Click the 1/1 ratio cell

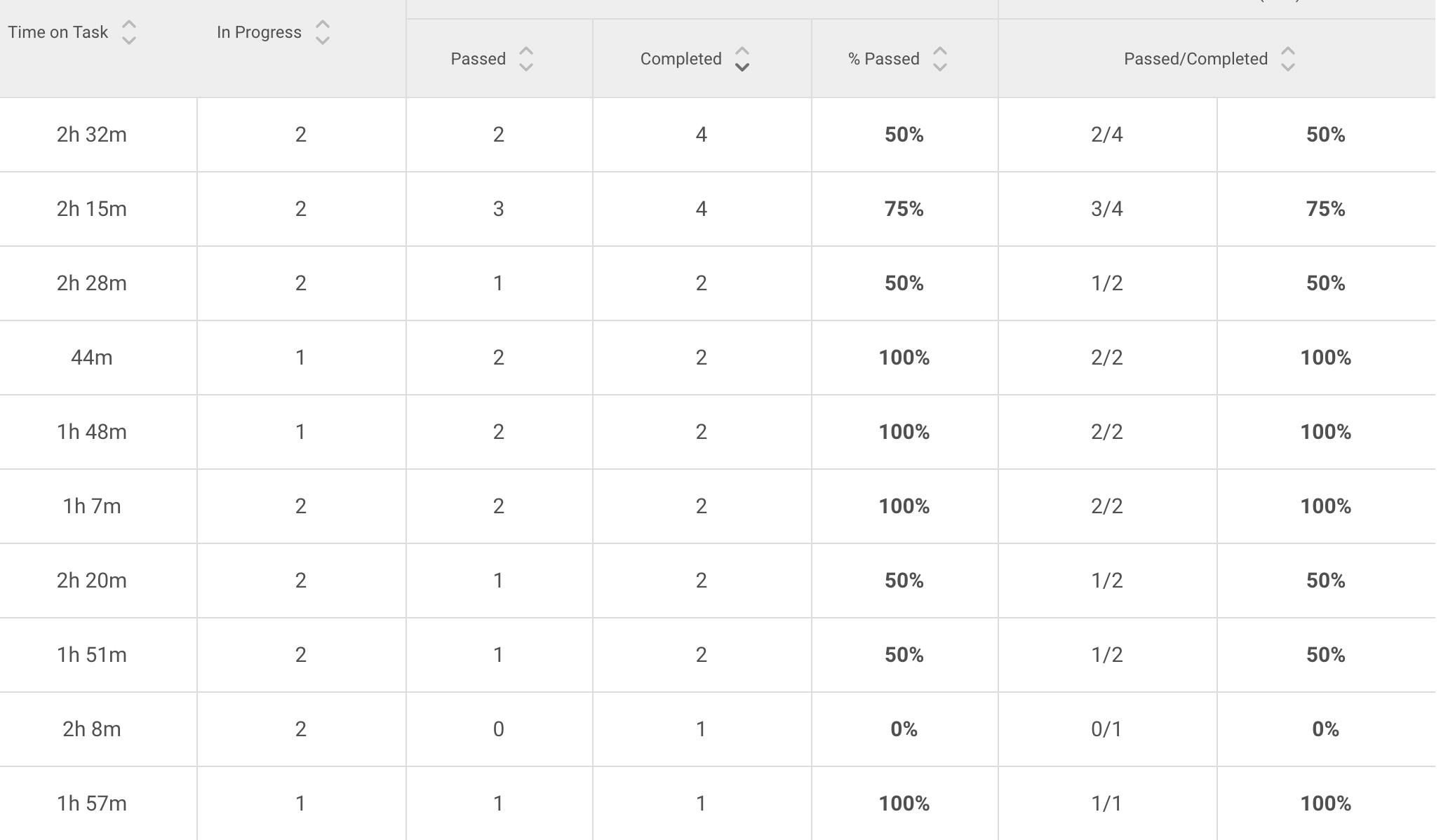point(1107,804)
